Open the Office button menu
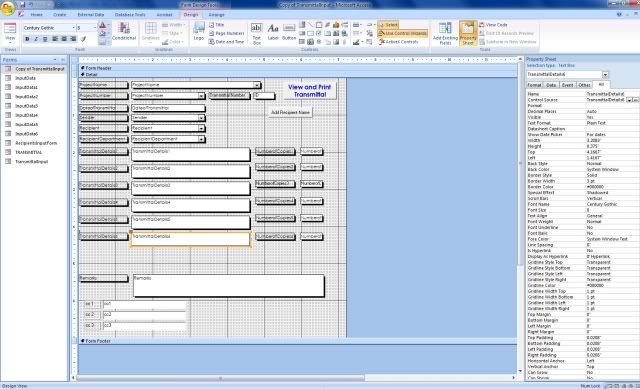 click(x=7, y=8)
